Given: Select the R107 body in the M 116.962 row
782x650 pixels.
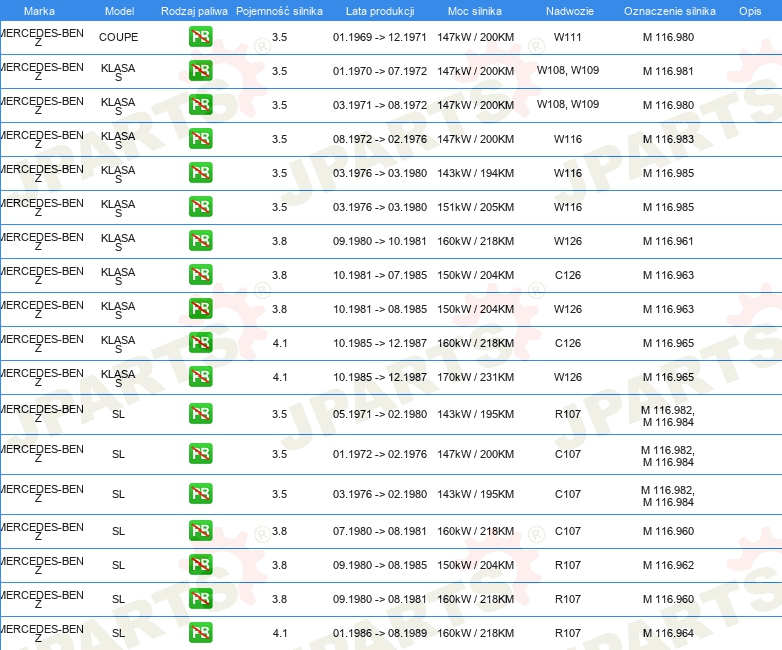Looking at the screenshot, I should coord(568,565).
